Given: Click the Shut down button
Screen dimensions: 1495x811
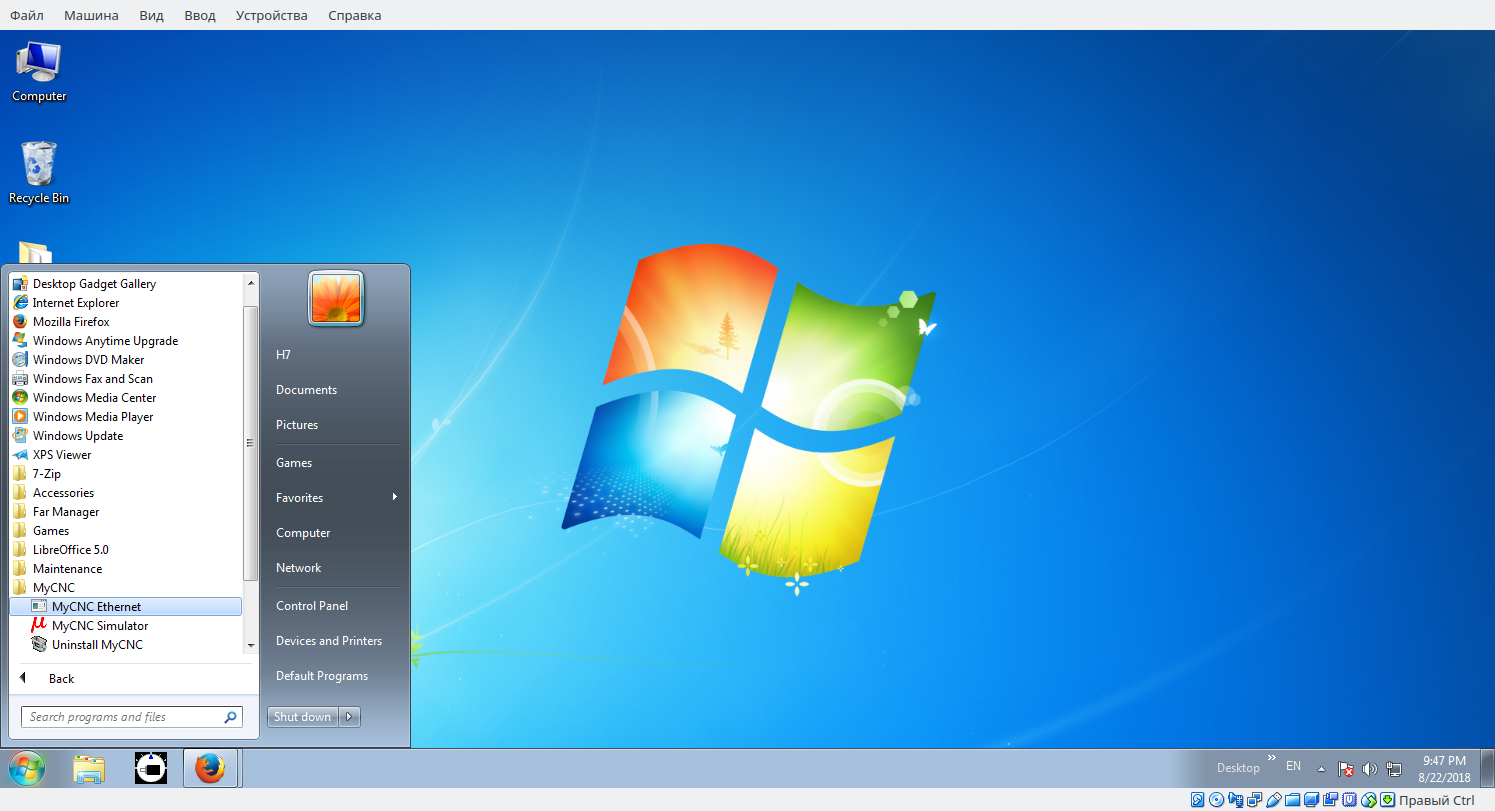Looking at the screenshot, I should click(302, 717).
